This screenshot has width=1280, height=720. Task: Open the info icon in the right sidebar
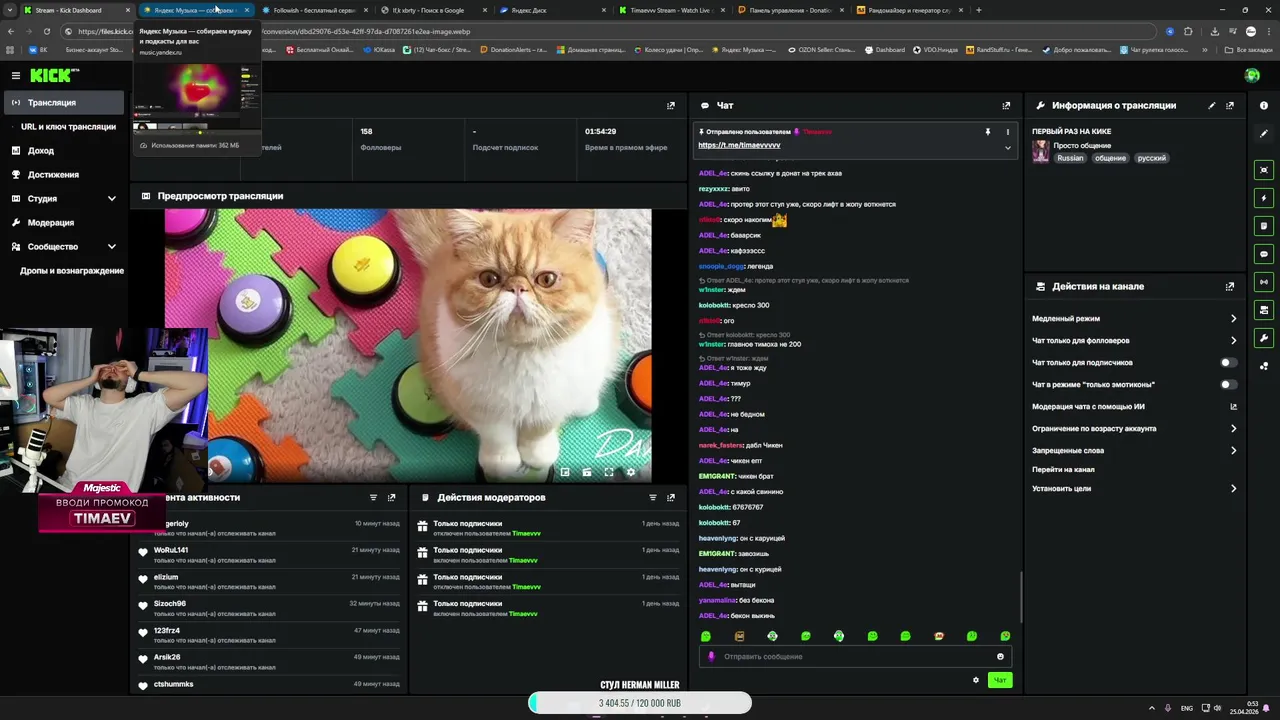pyautogui.click(x=1264, y=105)
